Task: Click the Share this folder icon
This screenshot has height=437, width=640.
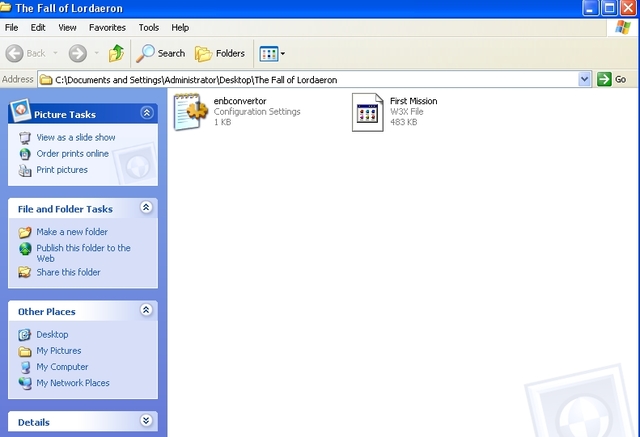Action: coord(25,272)
